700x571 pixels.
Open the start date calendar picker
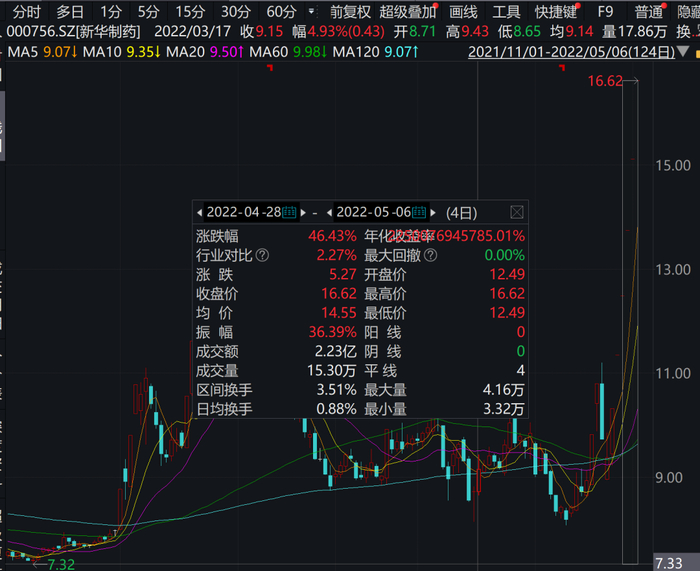click(x=289, y=212)
